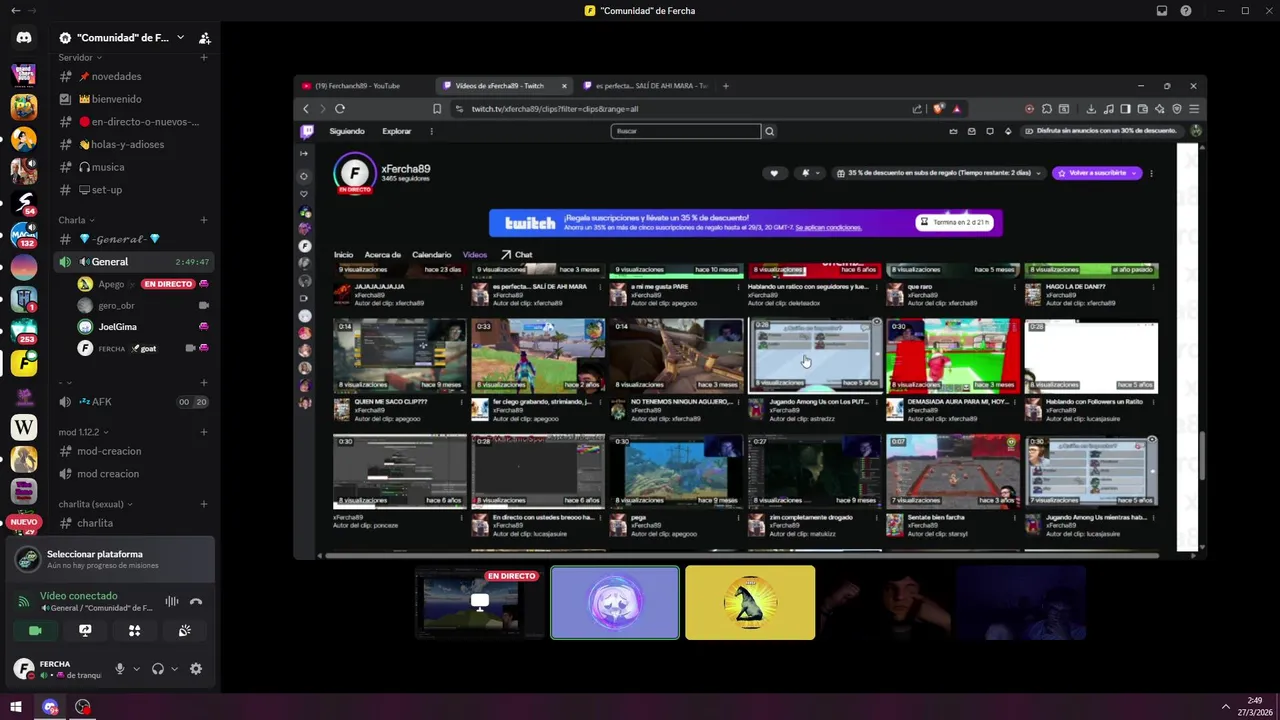Click the Twitch Buscar search field

(x=686, y=131)
